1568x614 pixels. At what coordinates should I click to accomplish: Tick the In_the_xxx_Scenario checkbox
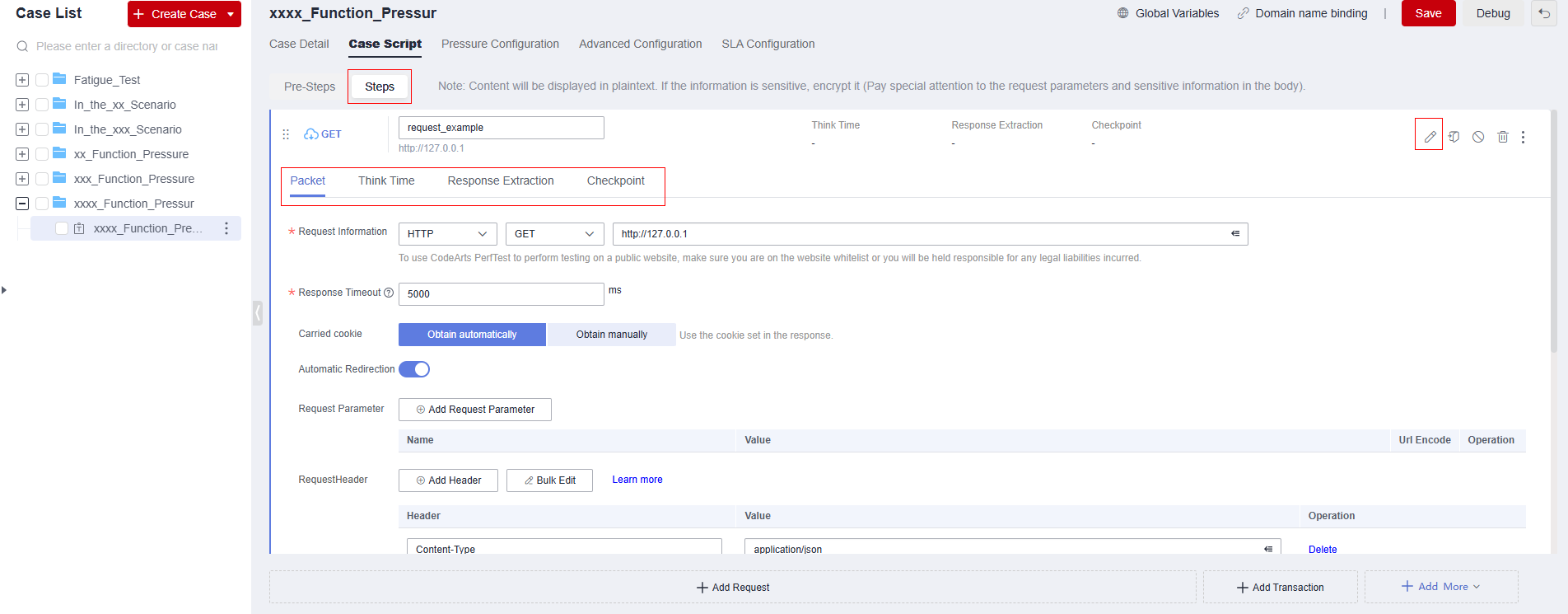(x=42, y=129)
